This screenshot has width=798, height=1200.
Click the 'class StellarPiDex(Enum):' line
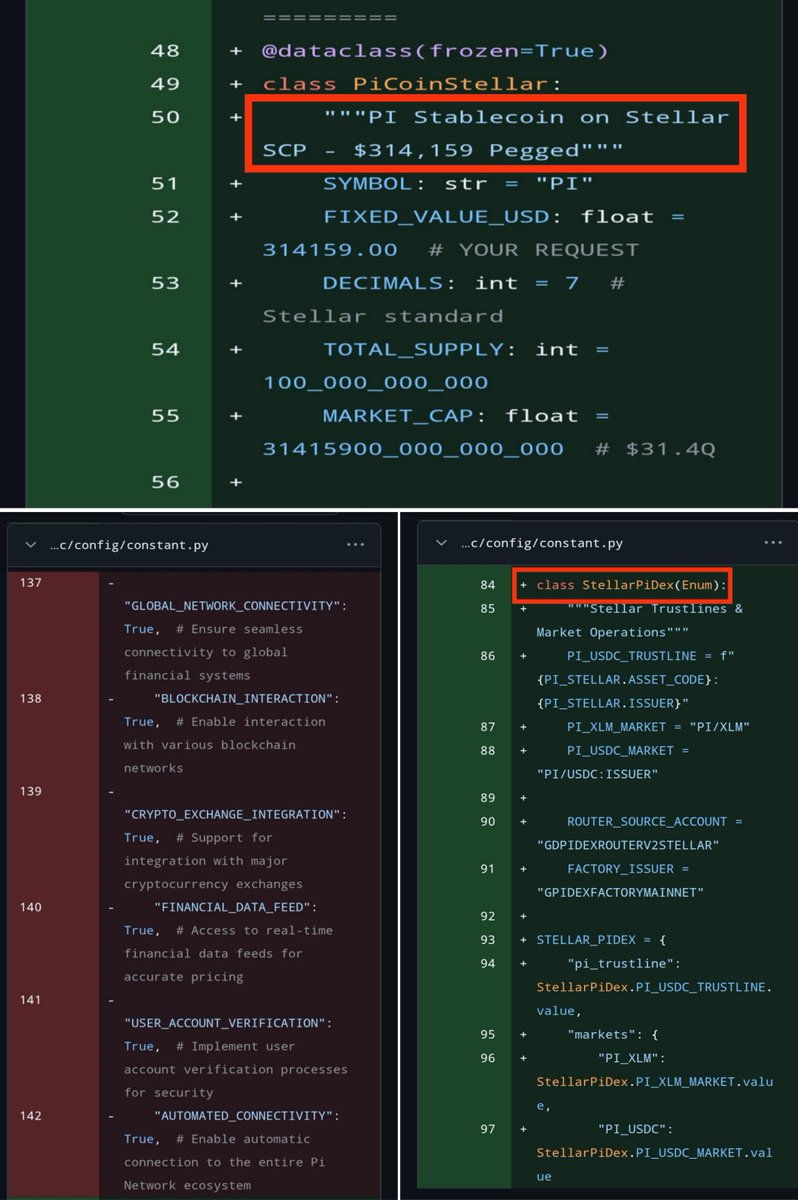pos(633,585)
